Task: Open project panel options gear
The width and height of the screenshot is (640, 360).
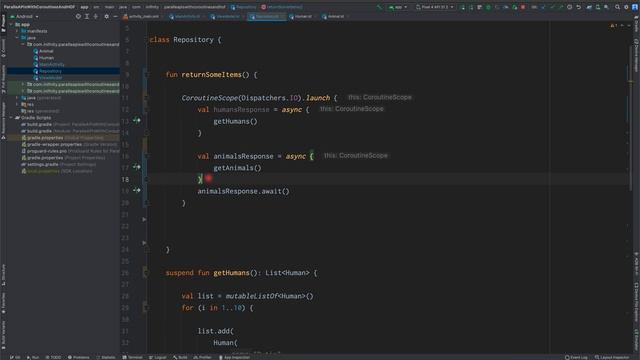Action: click(x=107, y=17)
